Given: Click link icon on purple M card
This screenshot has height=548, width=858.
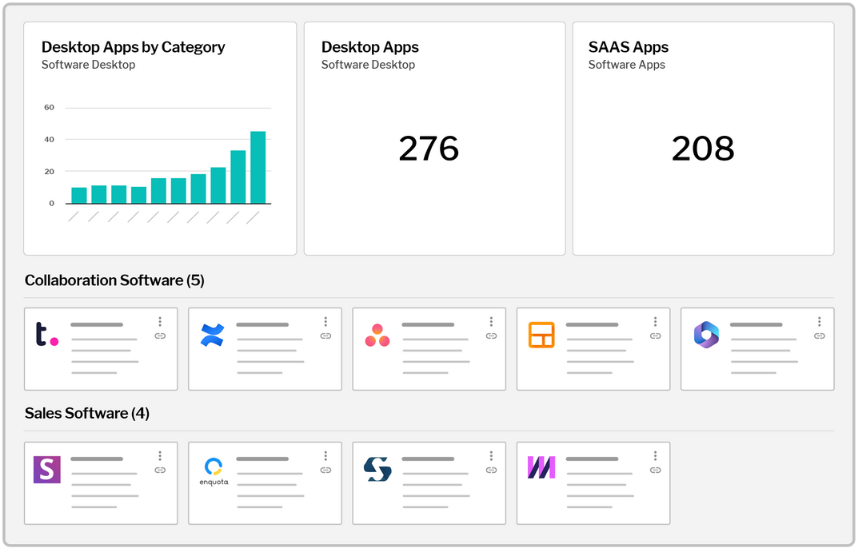Looking at the screenshot, I should (x=655, y=470).
